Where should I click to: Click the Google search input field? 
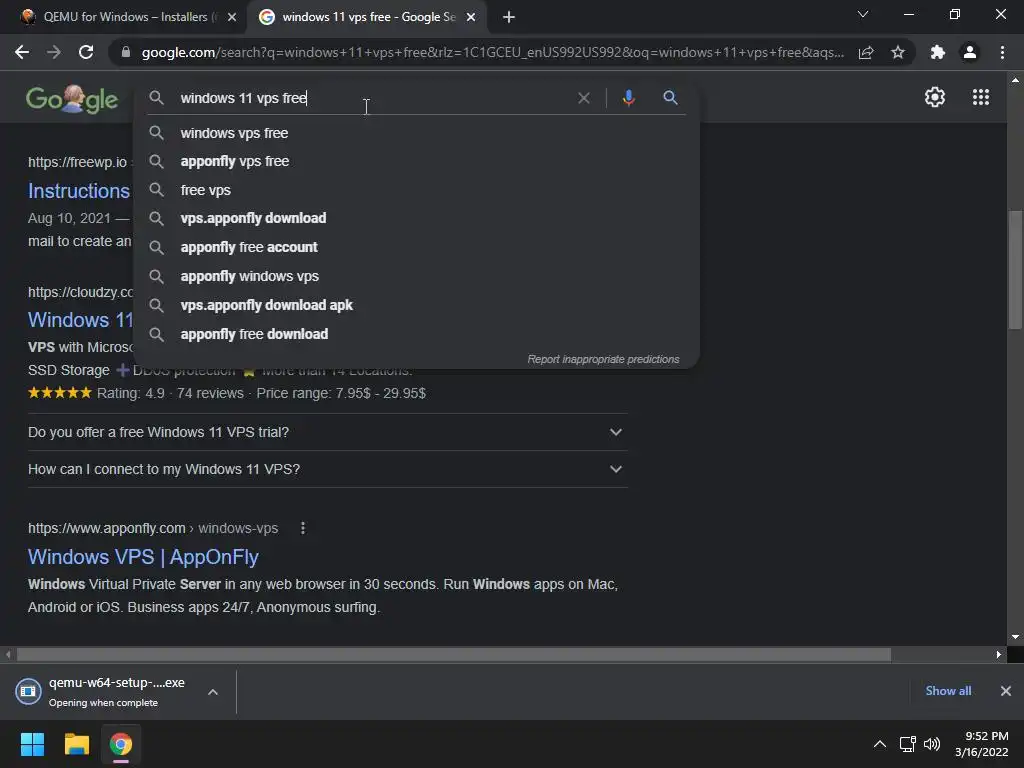(x=372, y=98)
